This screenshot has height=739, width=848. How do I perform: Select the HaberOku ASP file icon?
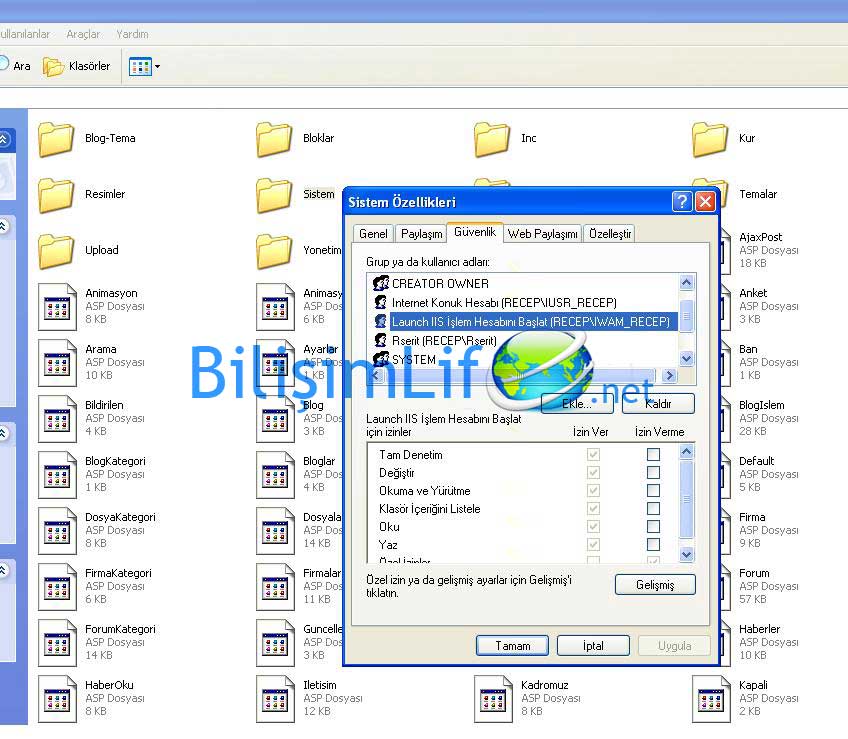[57, 698]
